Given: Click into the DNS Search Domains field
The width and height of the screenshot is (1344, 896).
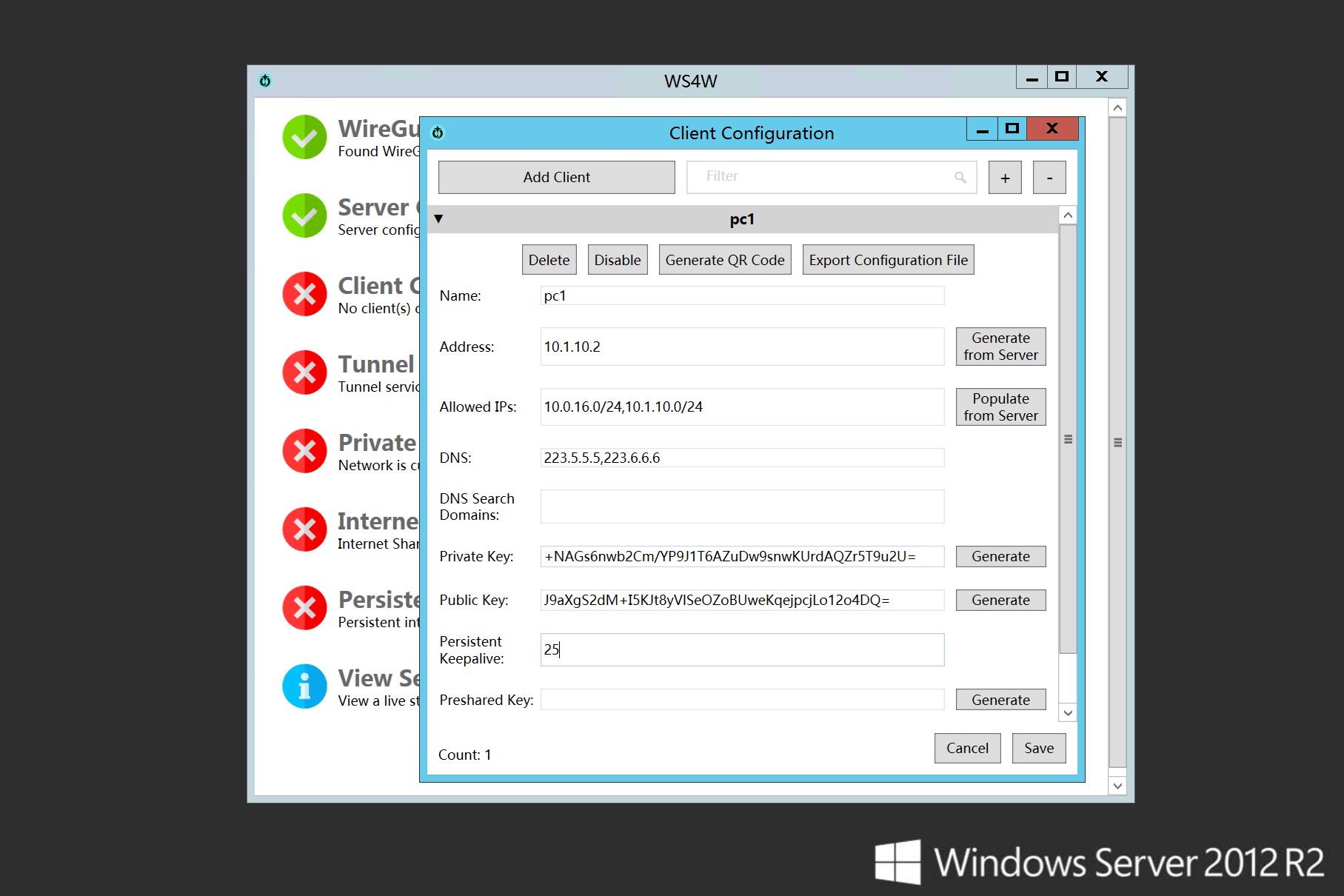Looking at the screenshot, I should pos(742,506).
